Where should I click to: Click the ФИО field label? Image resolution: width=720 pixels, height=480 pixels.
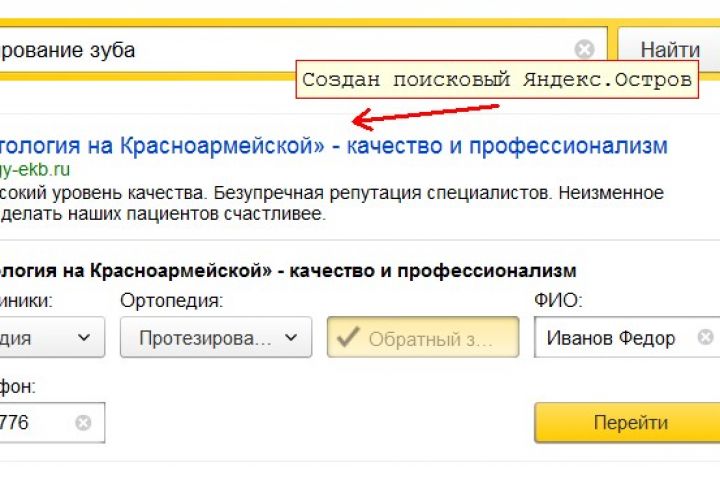click(558, 300)
